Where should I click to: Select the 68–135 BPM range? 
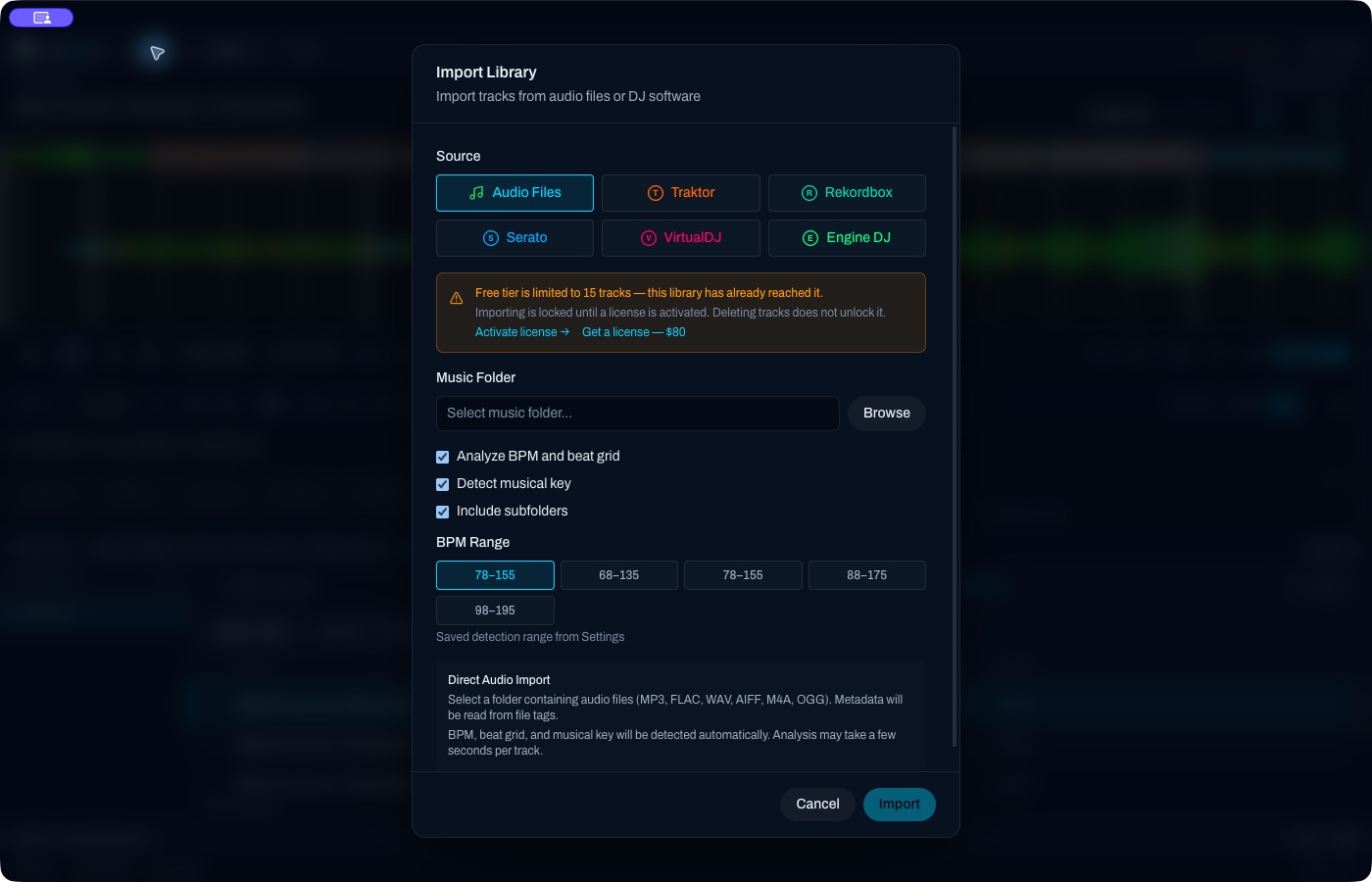click(619, 575)
